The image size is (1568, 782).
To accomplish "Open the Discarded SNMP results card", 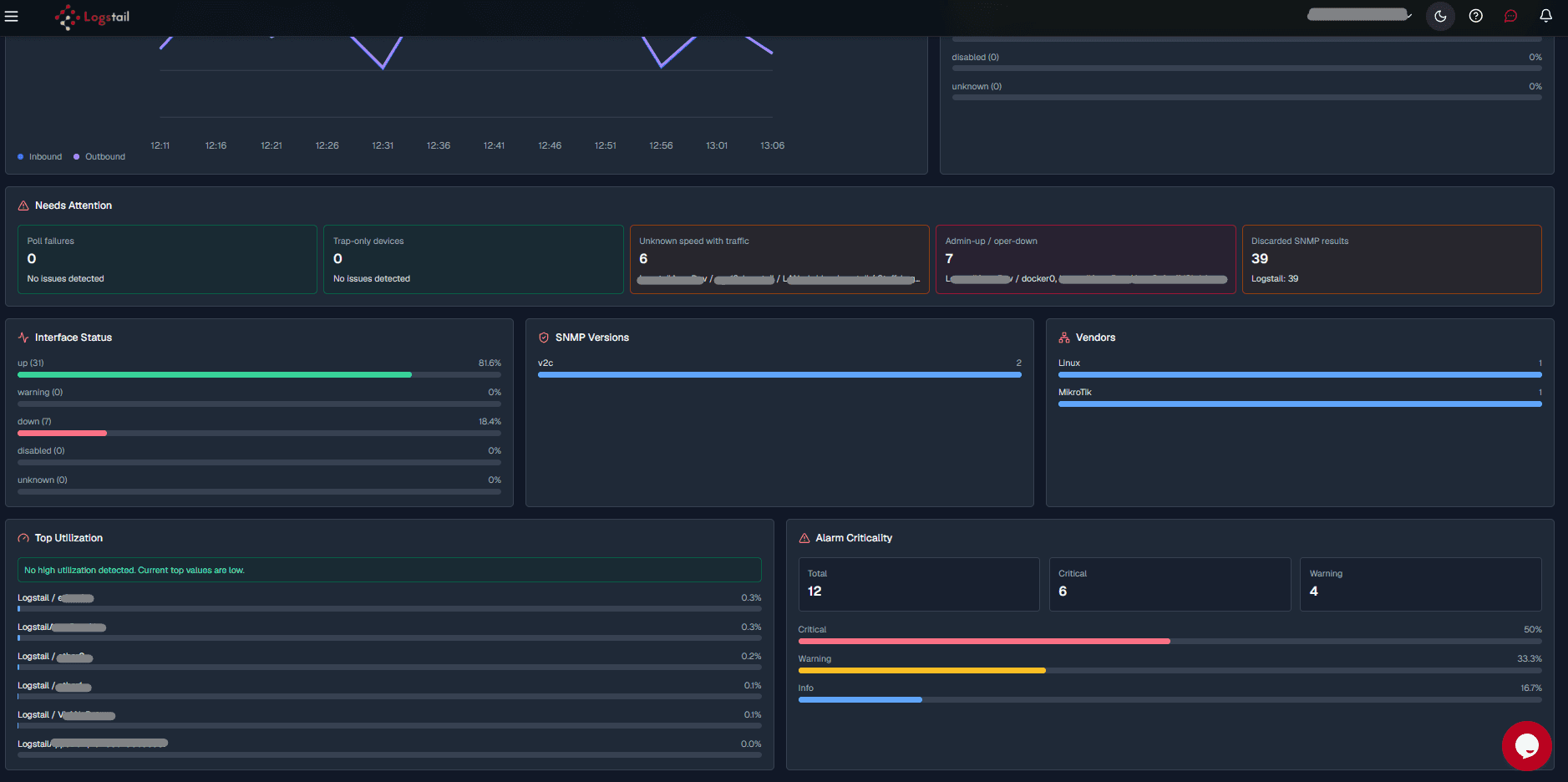I will coord(1392,259).
